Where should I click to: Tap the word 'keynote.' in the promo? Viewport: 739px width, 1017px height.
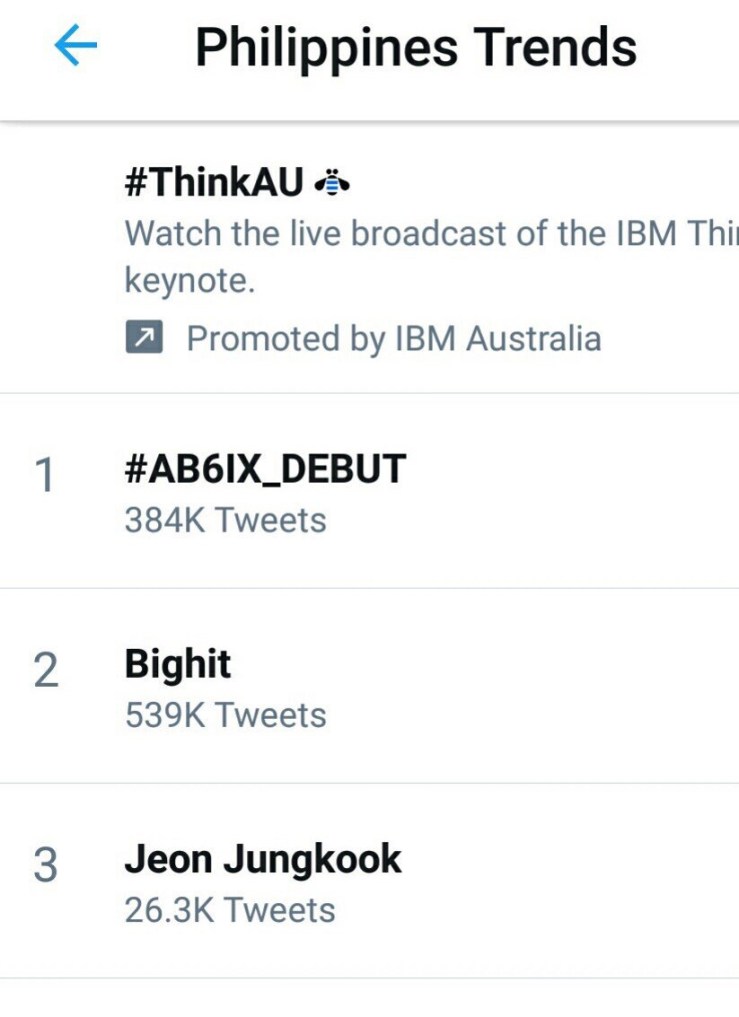pos(190,281)
